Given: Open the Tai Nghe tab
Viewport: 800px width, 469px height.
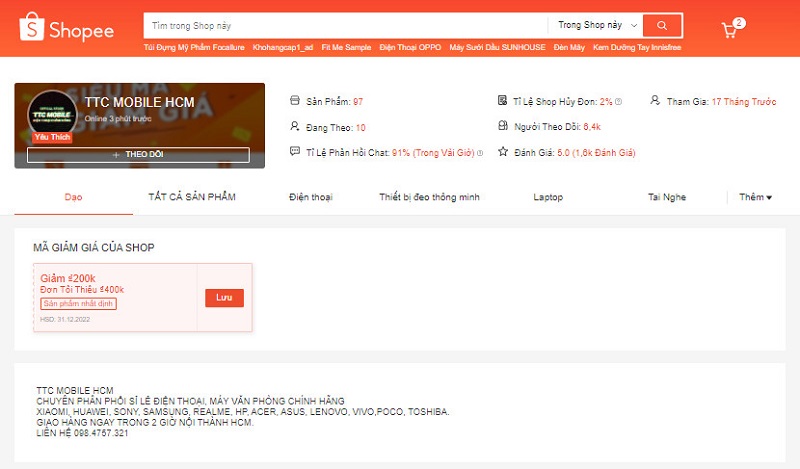Looking at the screenshot, I should click(667, 197).
